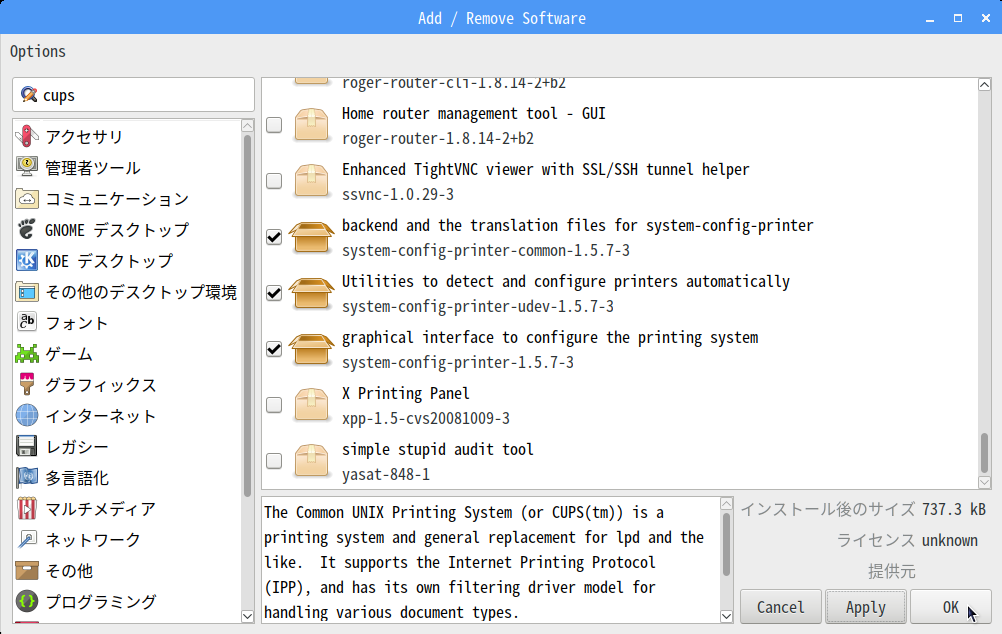Select the KDE デスクトップ icon

pyautogui.click(x=27, y=260)
